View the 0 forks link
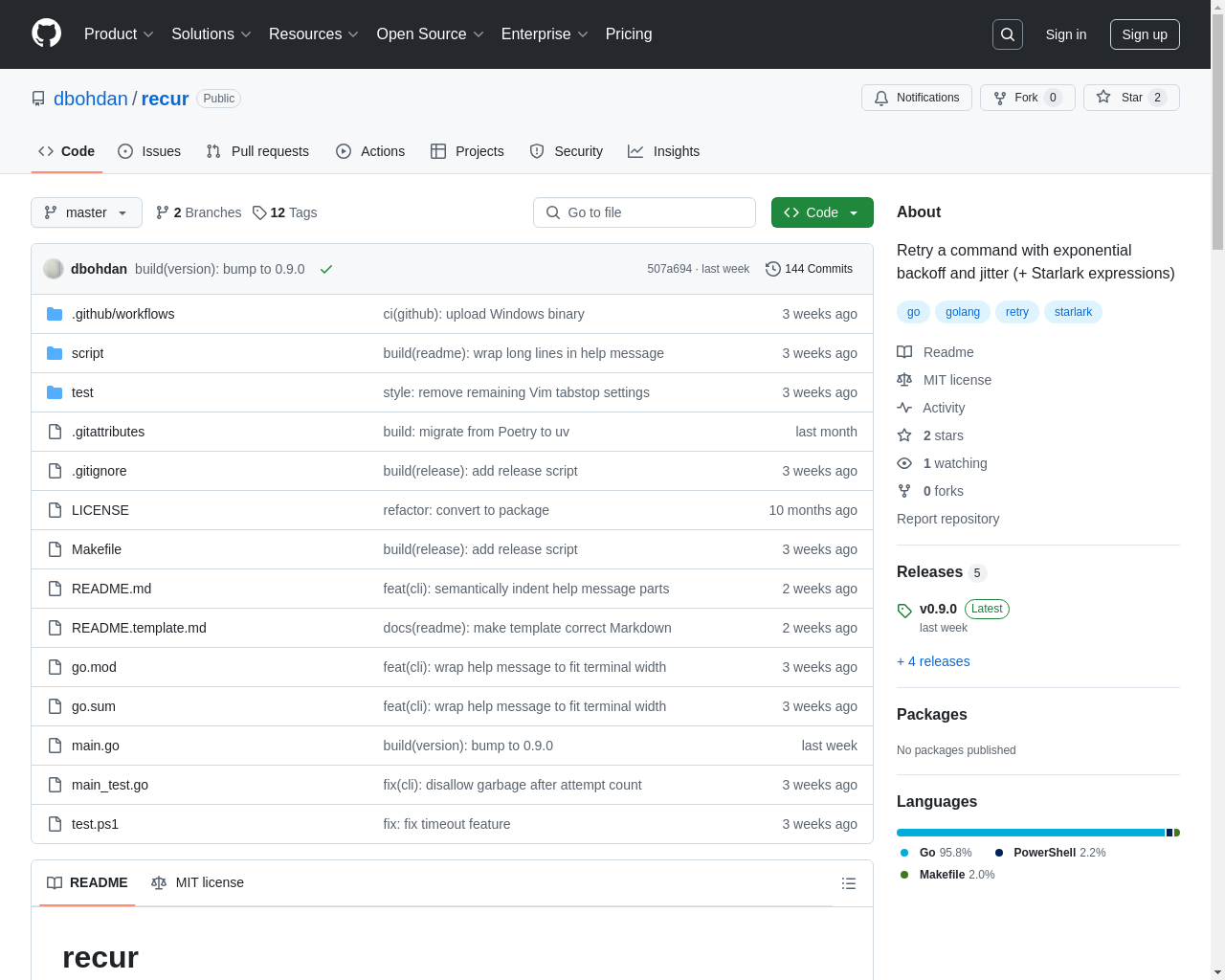Viewport: 1225px width, 980px height. coord(930,491)
